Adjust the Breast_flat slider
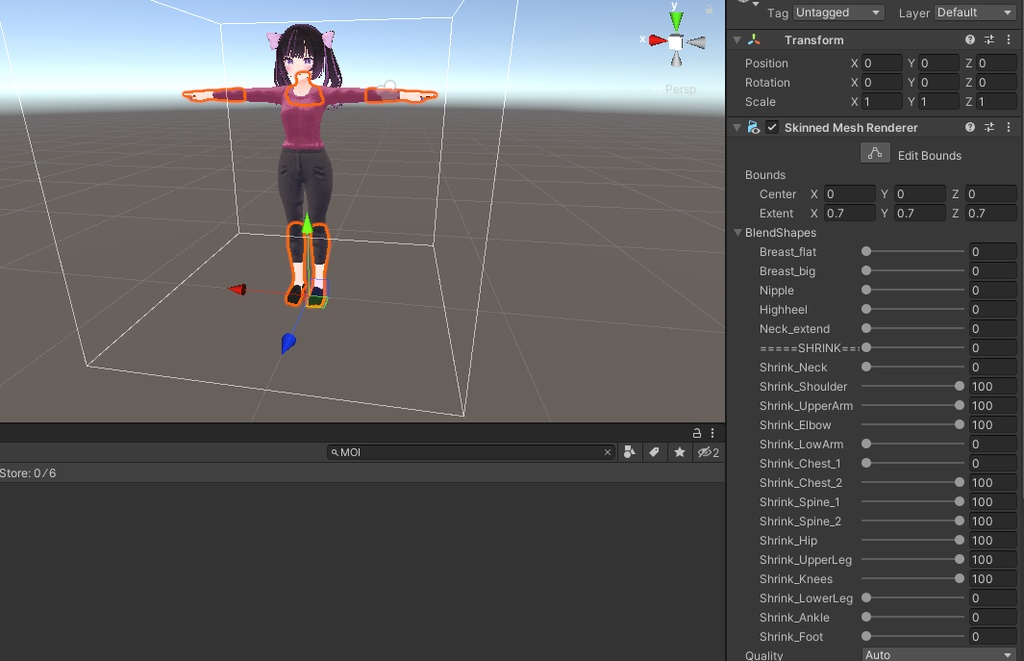This screenshot has width=1024, height=661. point(913,251)
